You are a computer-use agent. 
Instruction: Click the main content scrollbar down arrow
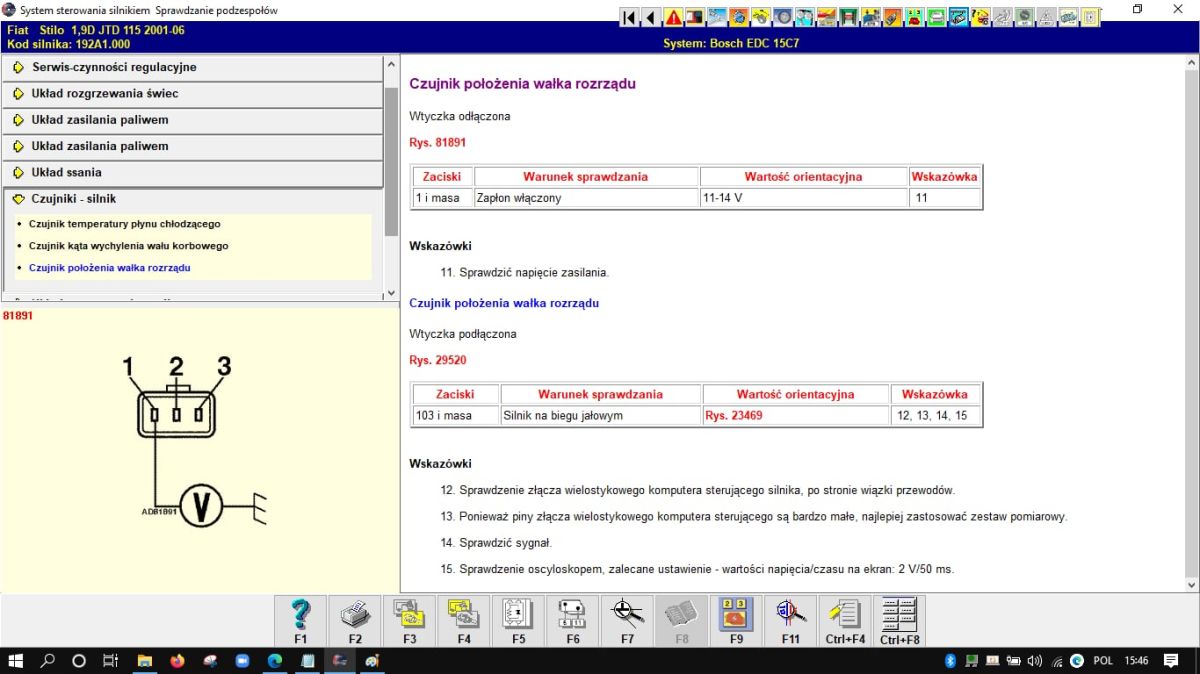pos(1191,584)
